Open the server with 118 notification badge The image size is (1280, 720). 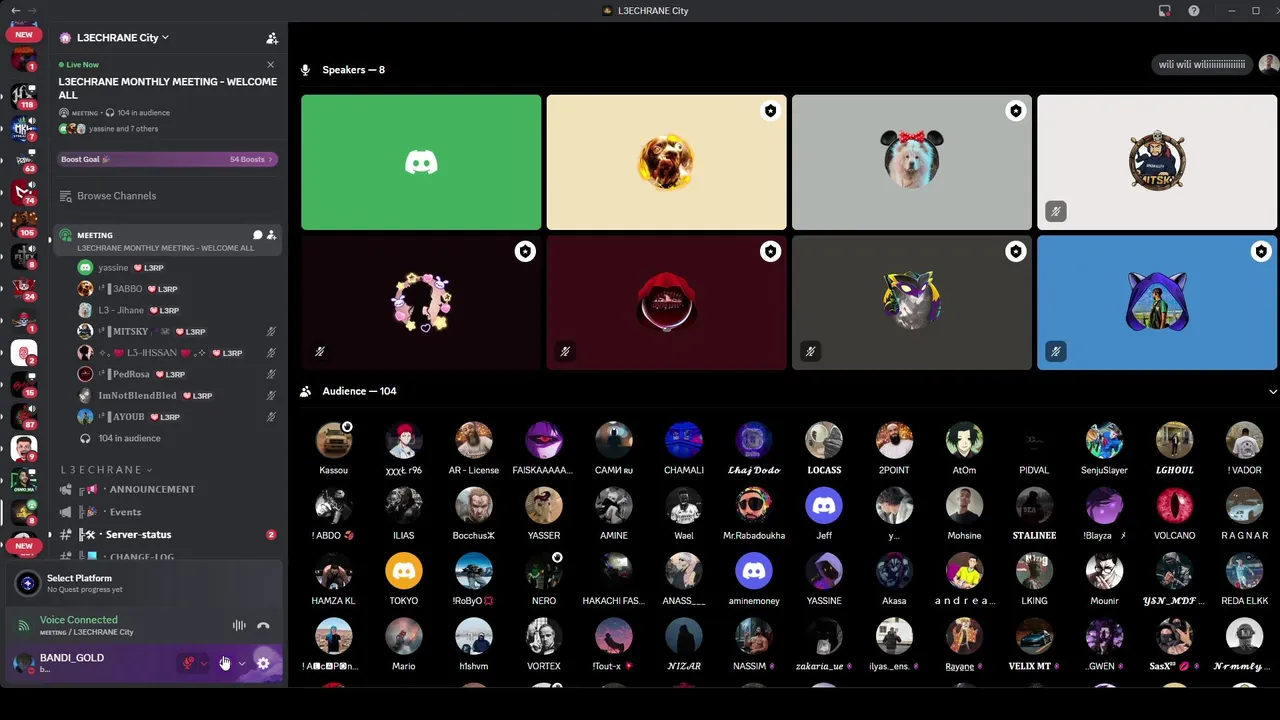tap(24, 95)
